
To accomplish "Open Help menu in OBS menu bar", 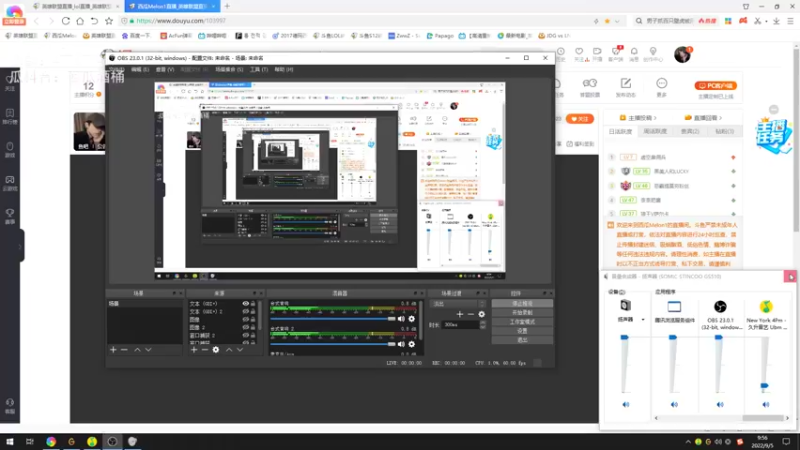I will click(x=284, y=69).
